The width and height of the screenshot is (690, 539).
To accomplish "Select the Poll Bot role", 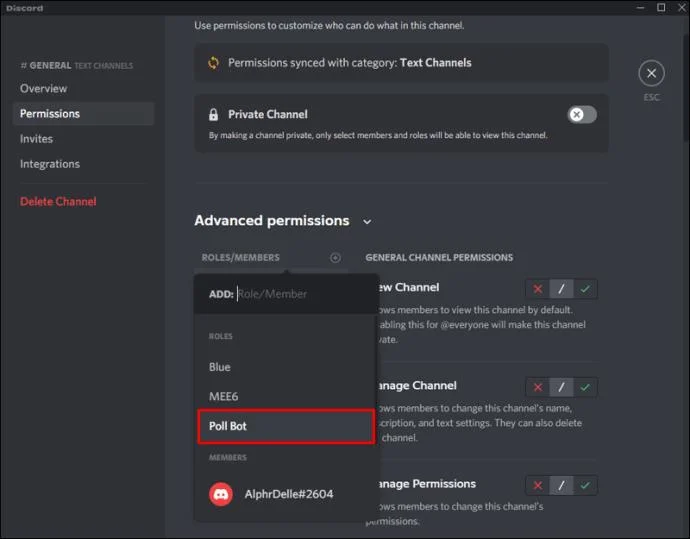I will [x=286, y=426].
